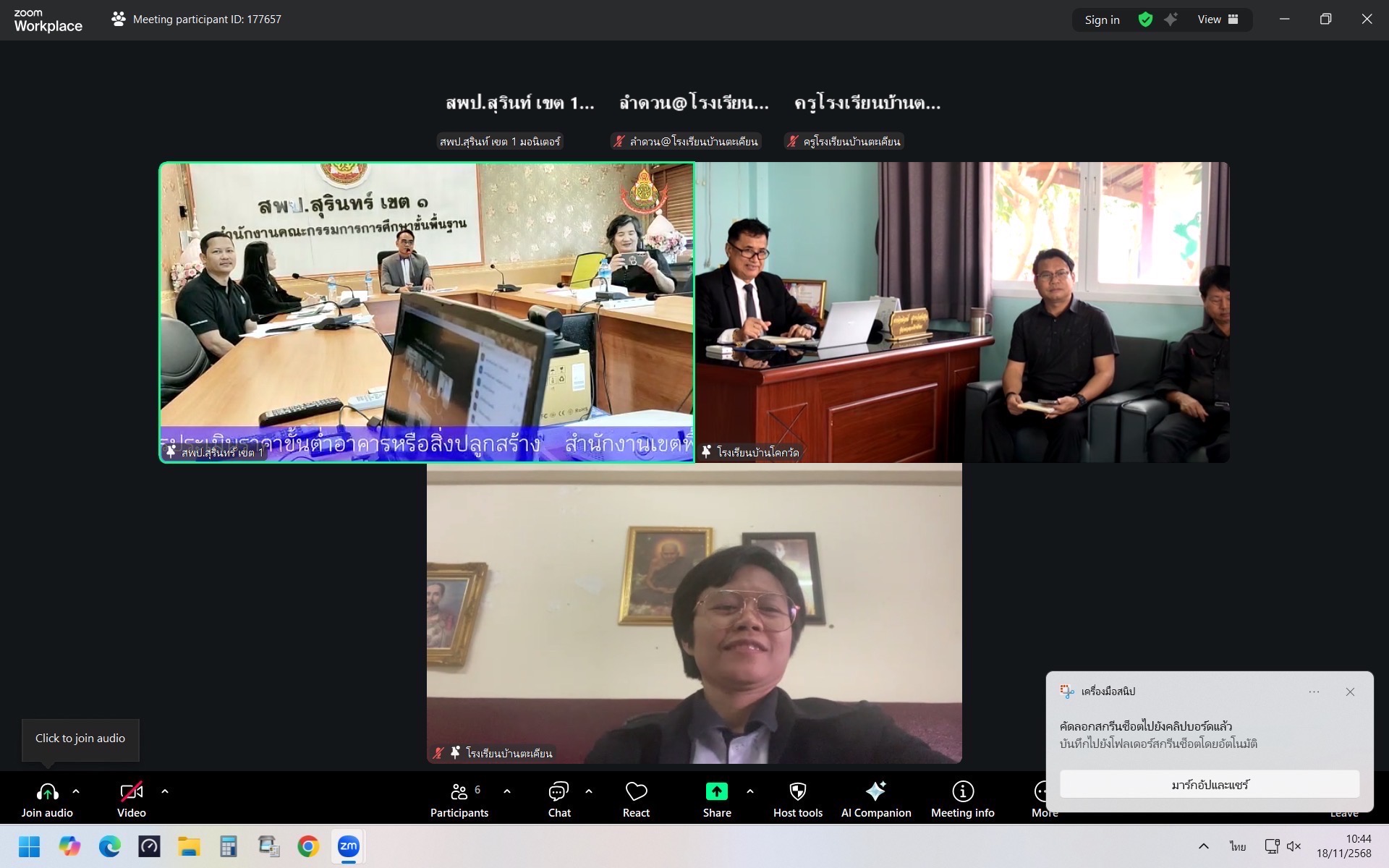This screenshot has height=868, width=1389.
Task: Select the โรงเรียนบ้านตะเคียน video tile
Action: click(694, 613)
